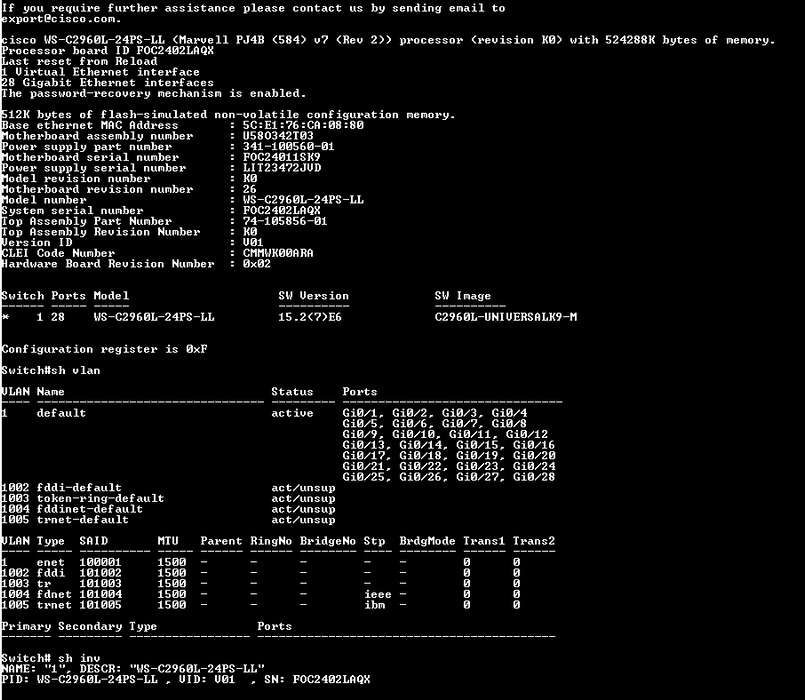This screenshot has height=700, width=805.
Task: Click the 'token-ring-default' VLAN name
Action: [100, 499]
